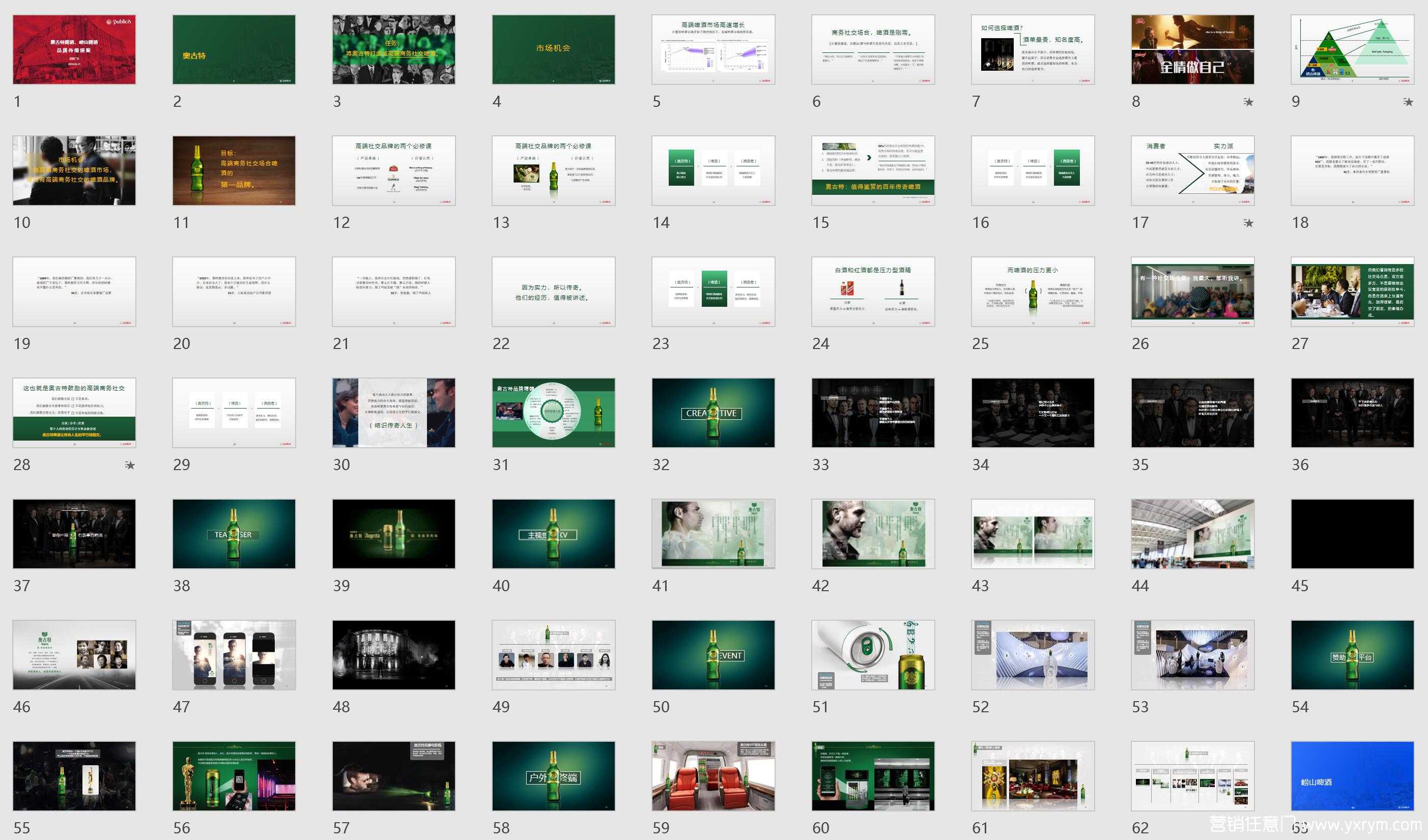Click the transition star icon beside slide 9
This screenshot has width=1428, height=840.
[1408, 102]
